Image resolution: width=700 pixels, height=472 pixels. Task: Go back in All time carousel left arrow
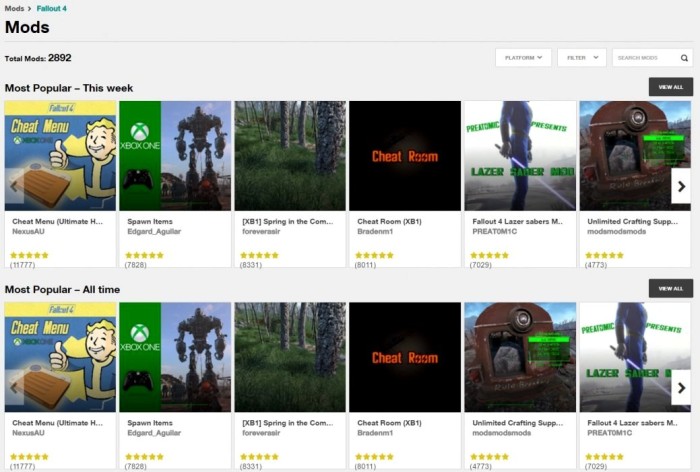[x=14, y=388]
